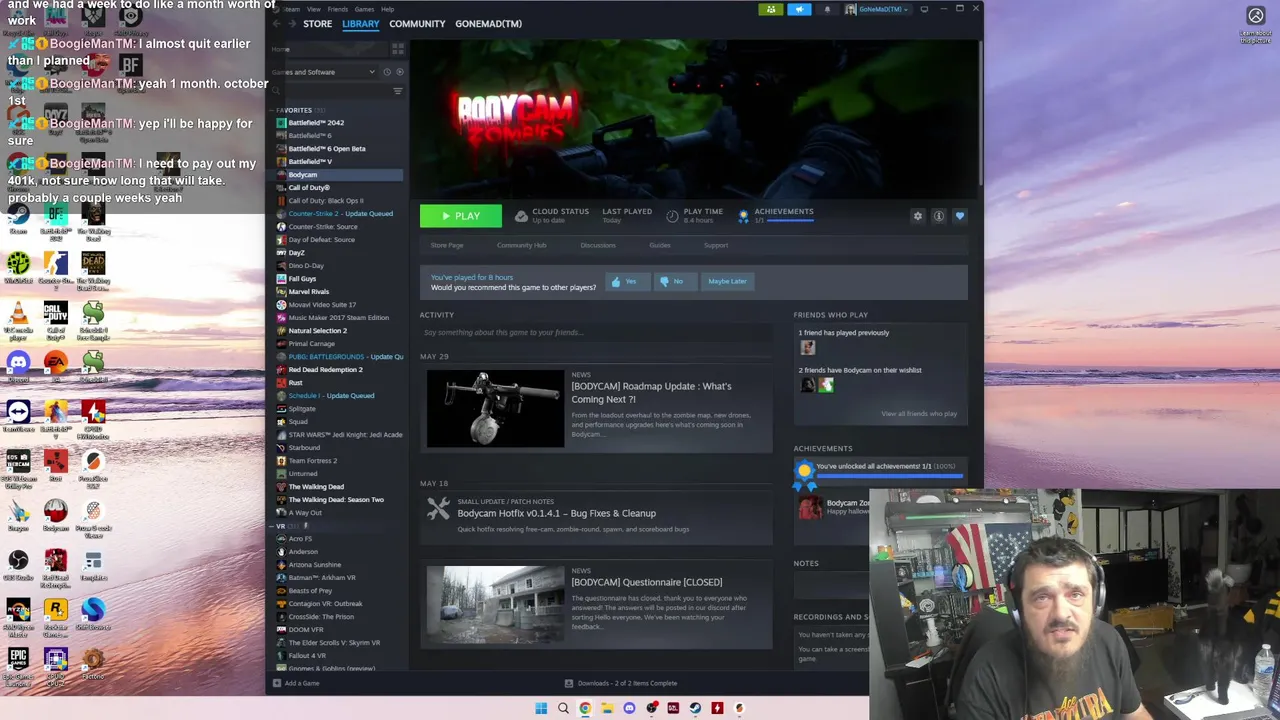1280x720 pixels.
Task: Open Steam from the taskbar
Action: 695,708
